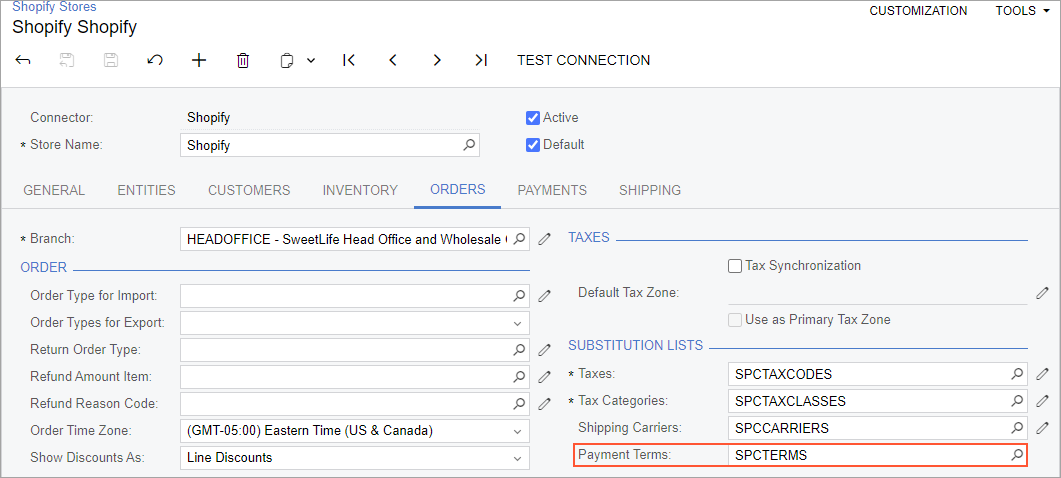The height and width of the screenshot is (478, 1061).
Task: Click the Store Name search magnifier
Action: (469, 145)
